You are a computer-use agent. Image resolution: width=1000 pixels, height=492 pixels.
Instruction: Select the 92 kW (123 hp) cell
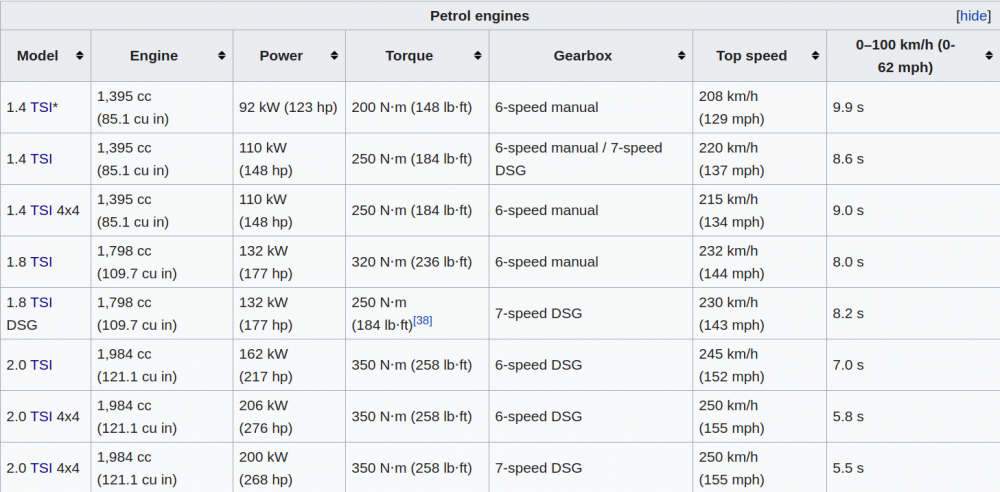(x=290, y=107)
